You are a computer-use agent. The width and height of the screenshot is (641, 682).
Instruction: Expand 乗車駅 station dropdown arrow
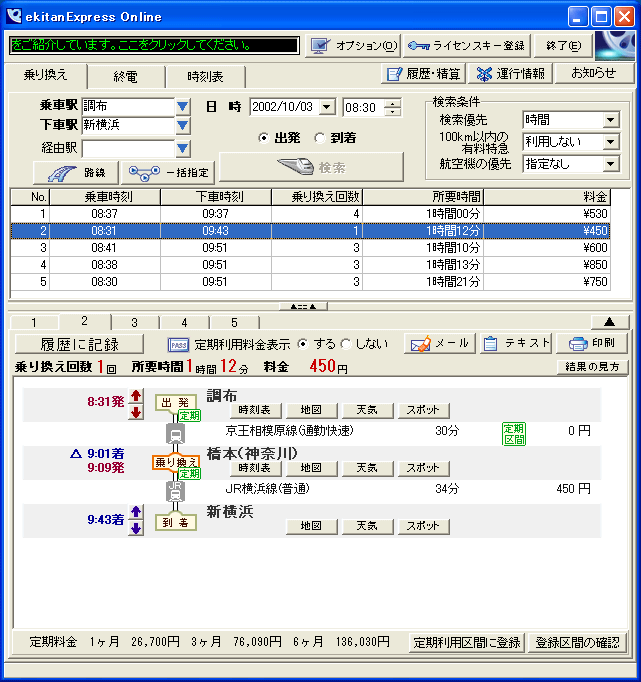point(183,106)
